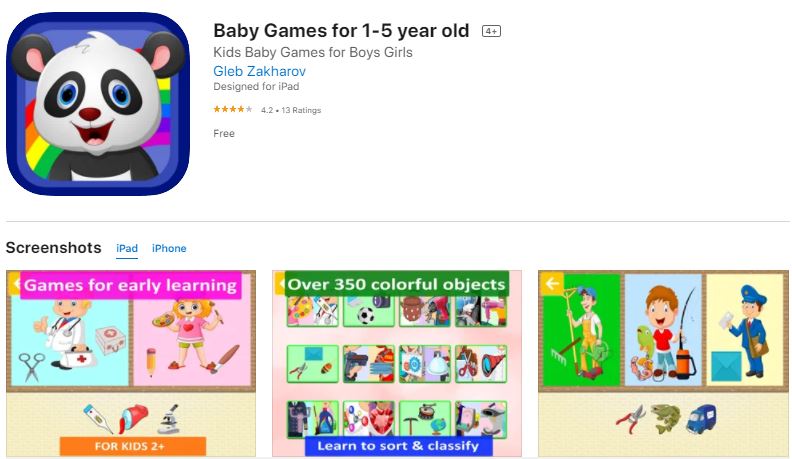Screen dimensions: 792x459
Task: Click the red pruning shears icon
Action: 631,420
